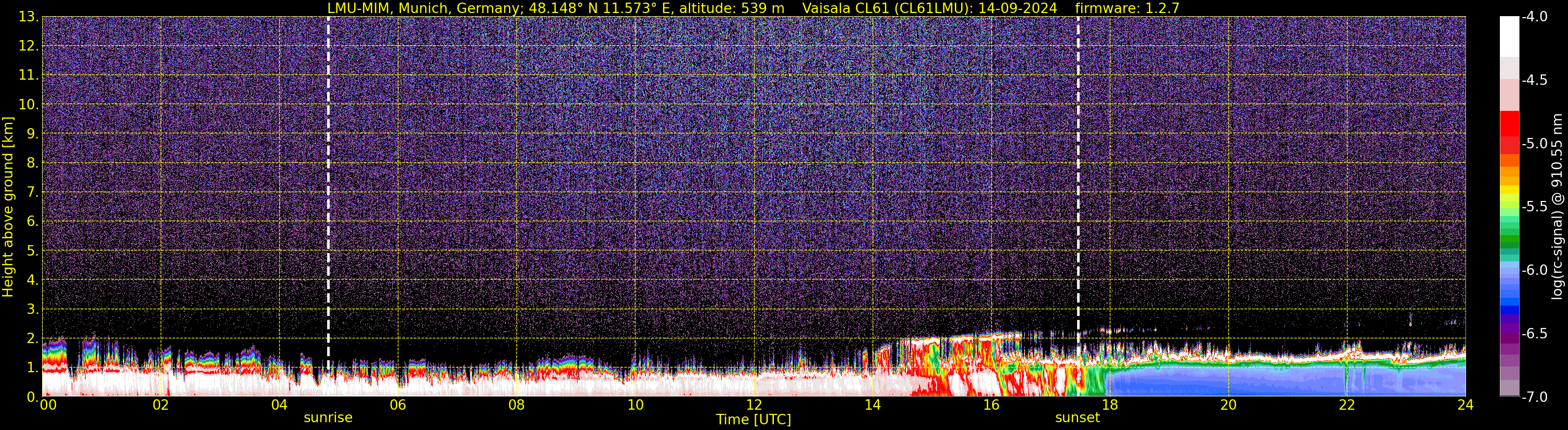Click the 'Height above ground [km]' axis label
Screen dimensions: 1568x430
pyautogui.click(x=8, y=207)
